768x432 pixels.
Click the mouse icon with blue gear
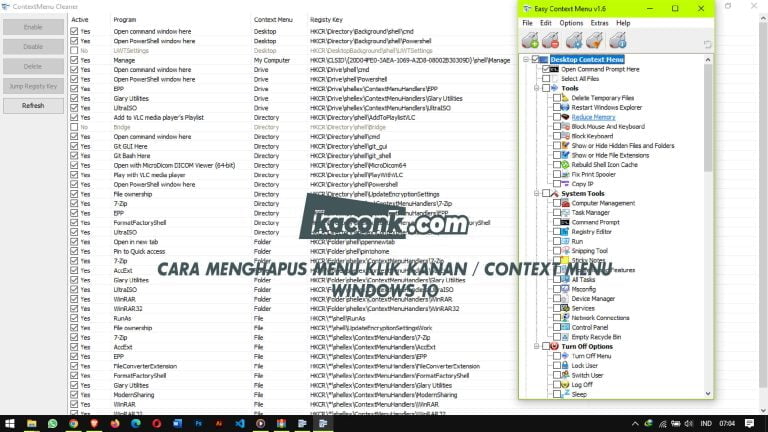tap(574, 41)
